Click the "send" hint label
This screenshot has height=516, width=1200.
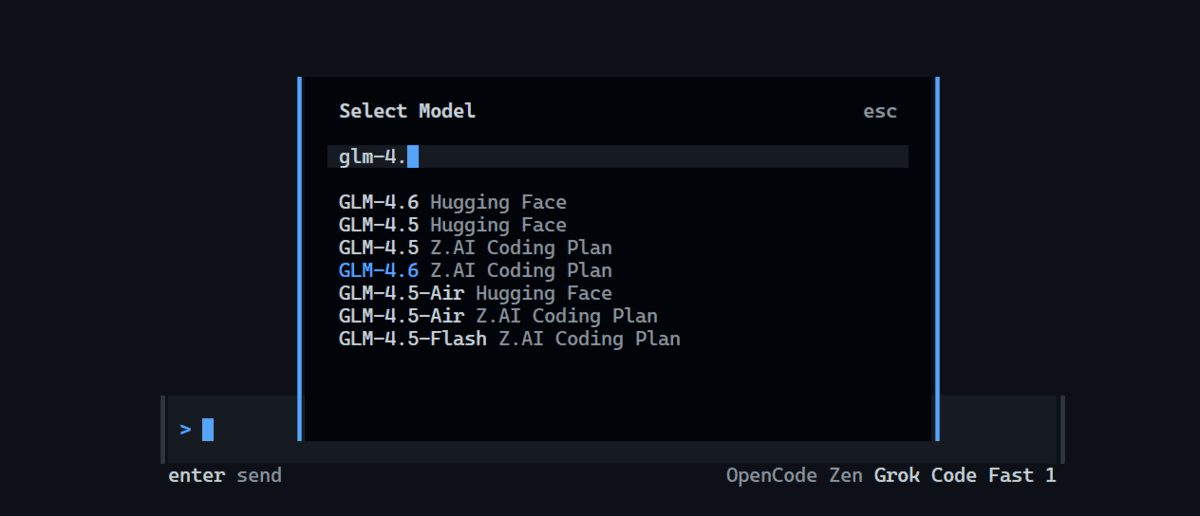pyautogui.click(x=259, y=476)
